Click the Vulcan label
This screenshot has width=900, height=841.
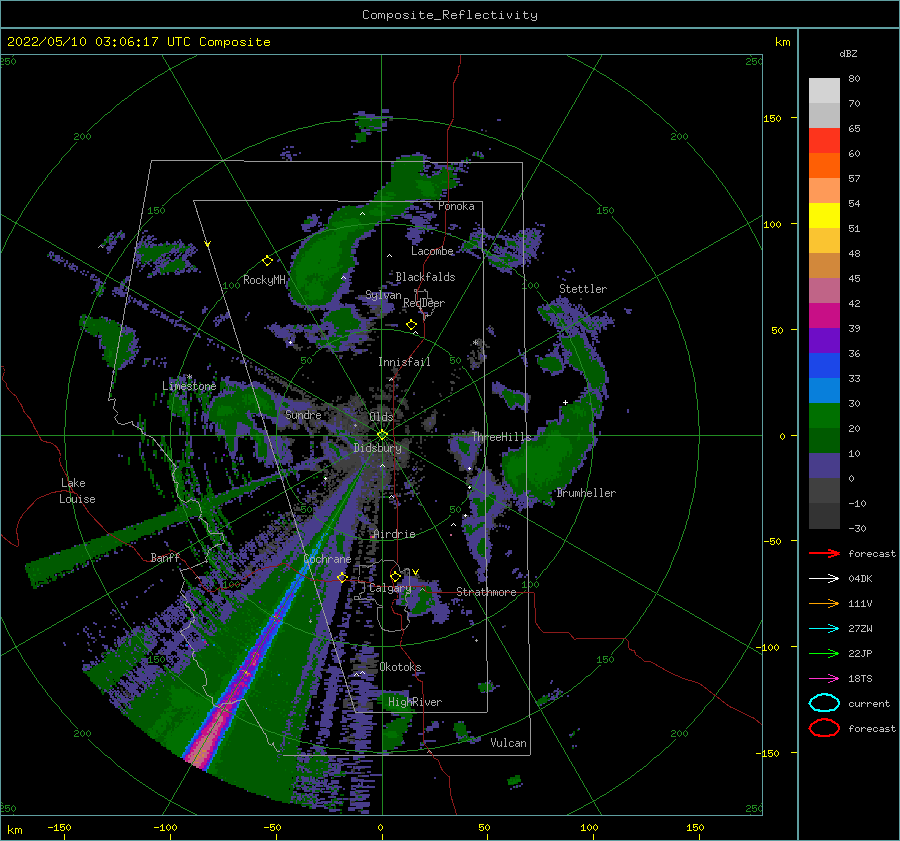tap(509, 743)
